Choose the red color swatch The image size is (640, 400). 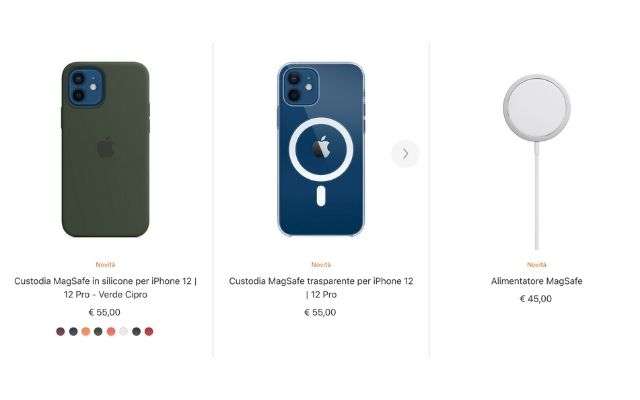pyautogui.click(x=149, y=331)
